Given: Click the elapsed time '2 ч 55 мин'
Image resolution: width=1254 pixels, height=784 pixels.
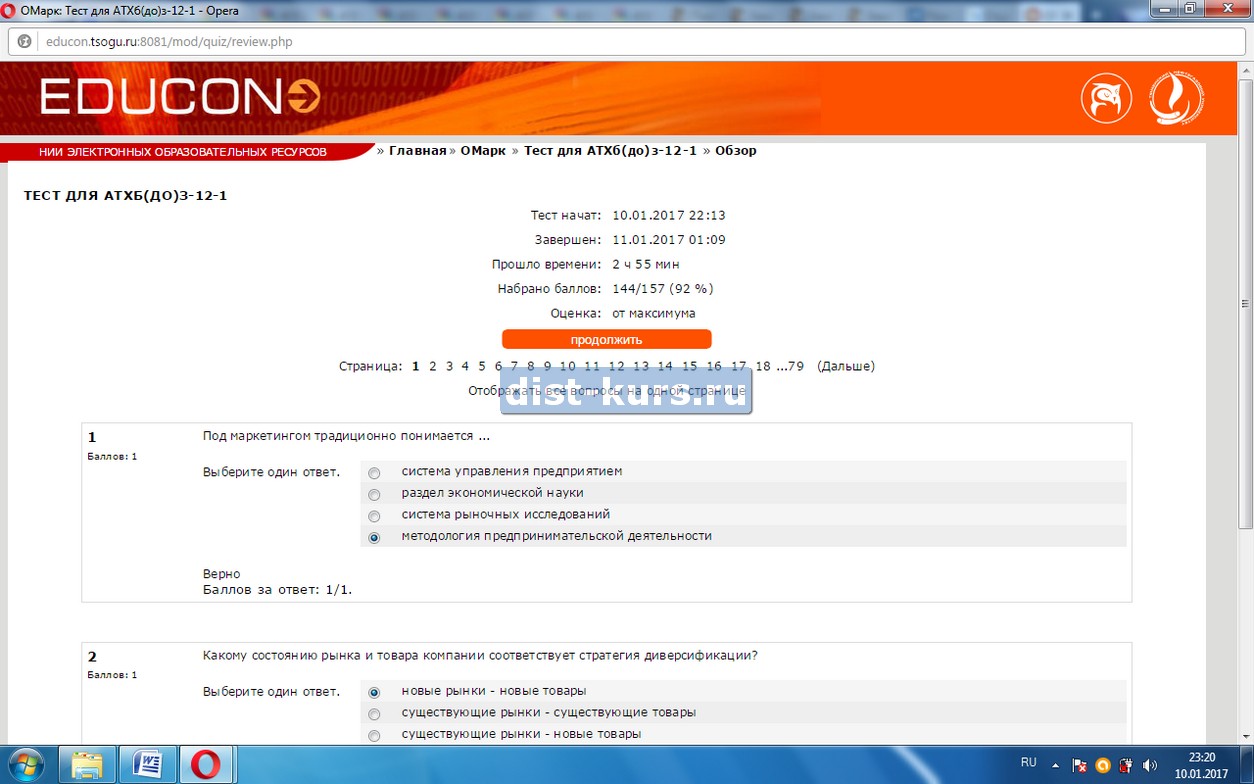Looking at the screenshot, I should click(x=646, y=264).
